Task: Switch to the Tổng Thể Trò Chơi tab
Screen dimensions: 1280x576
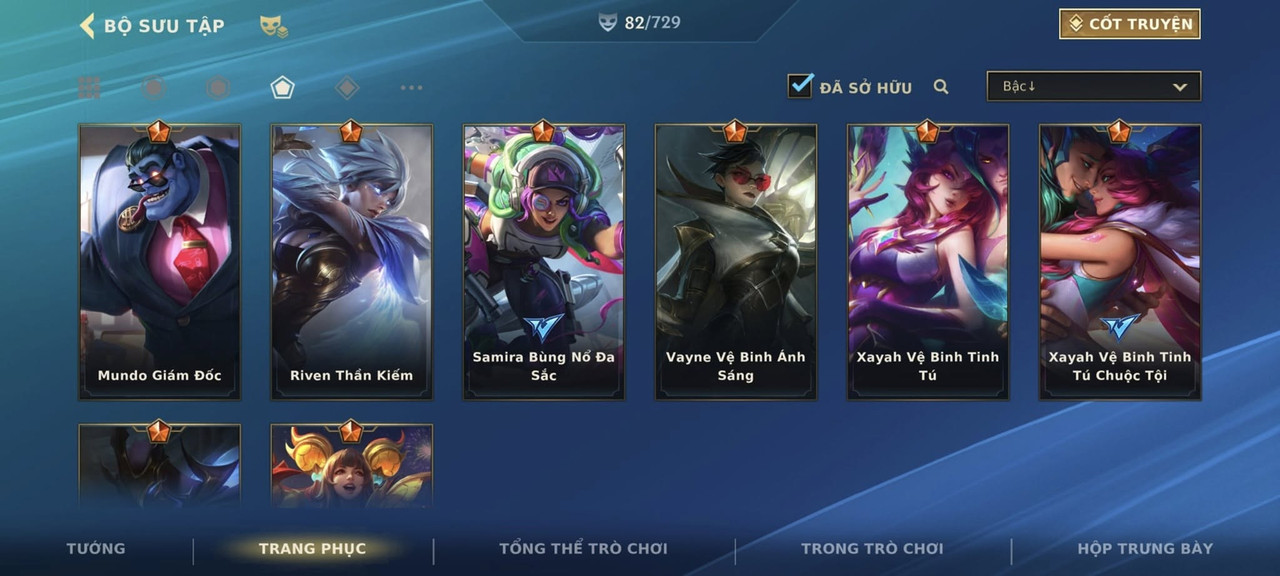Action: pyautogui.click(x=583, y=548)
